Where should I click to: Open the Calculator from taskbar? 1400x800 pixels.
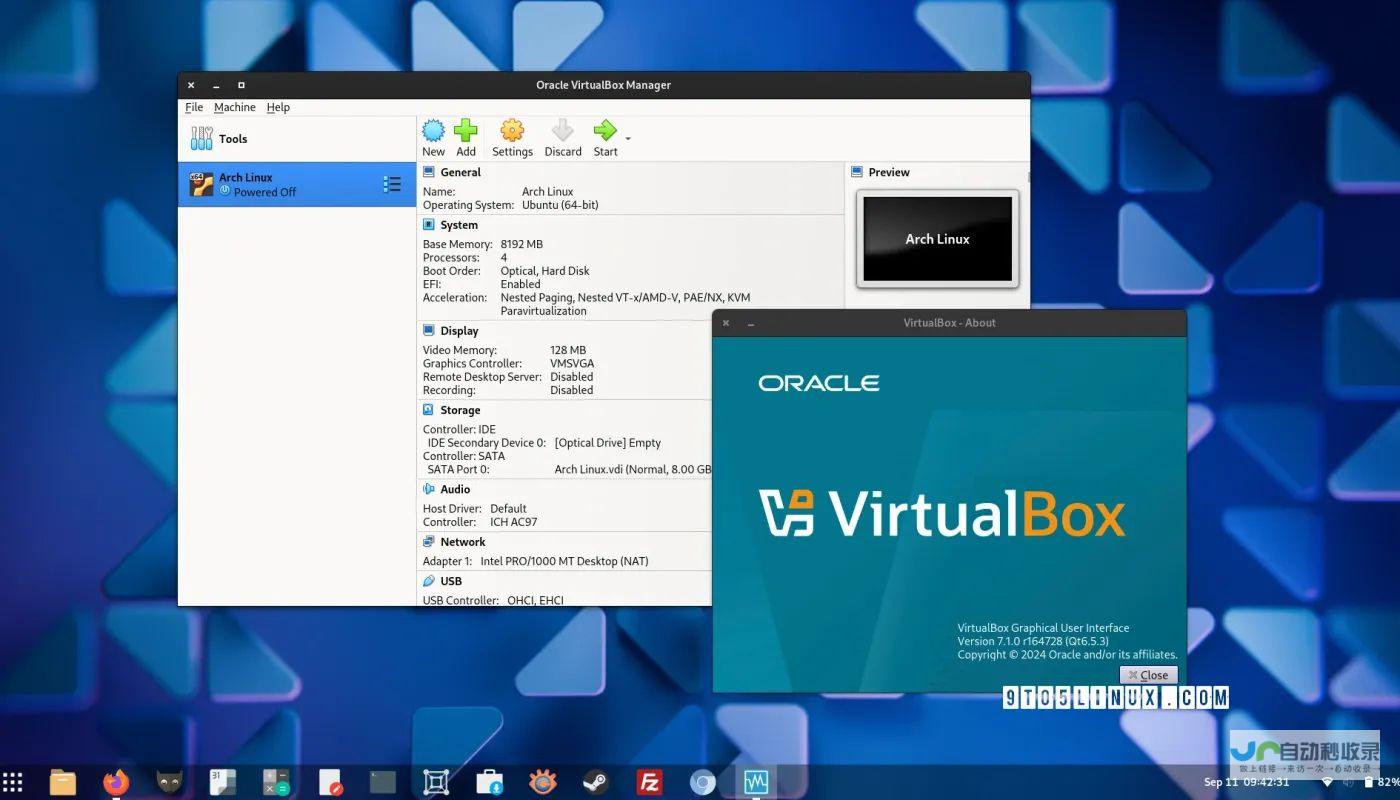pyautogui.click(x=276, y=782)
